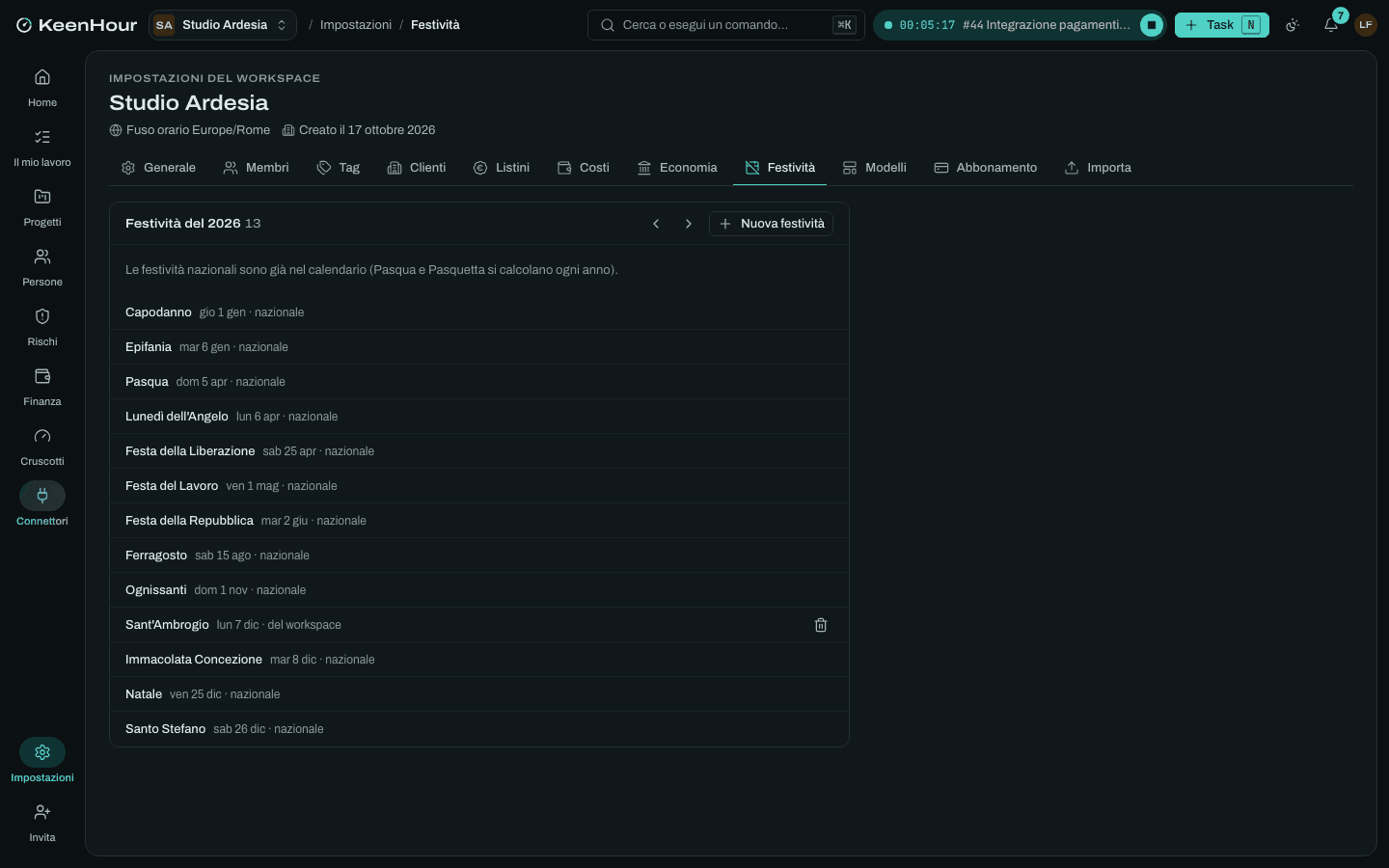Switch to the Generale tab
The width and height of the screenshot is (1389, 868).
pos(158,168)
